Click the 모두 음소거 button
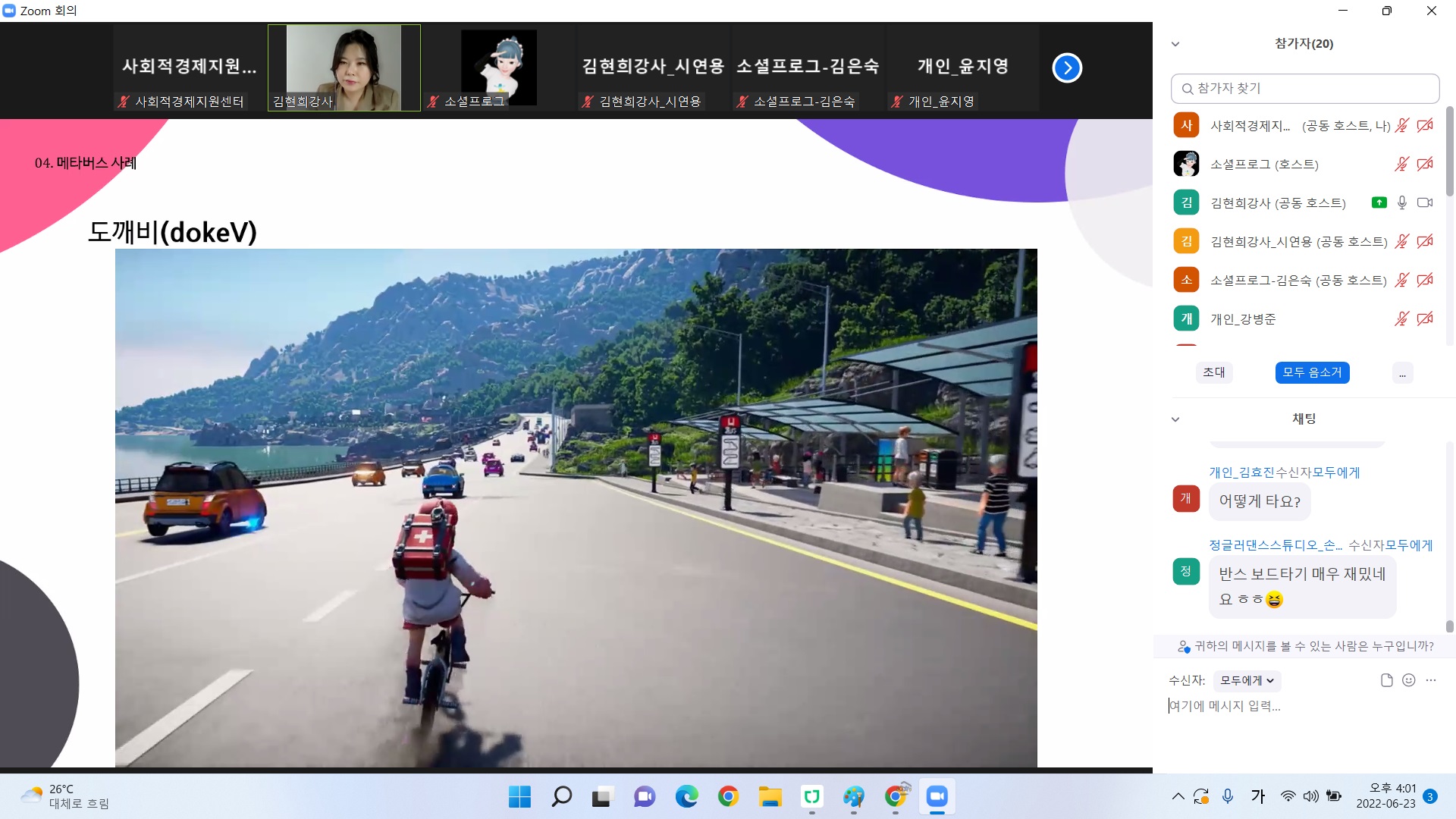The image size is (1456, 819). (1312, 372)
